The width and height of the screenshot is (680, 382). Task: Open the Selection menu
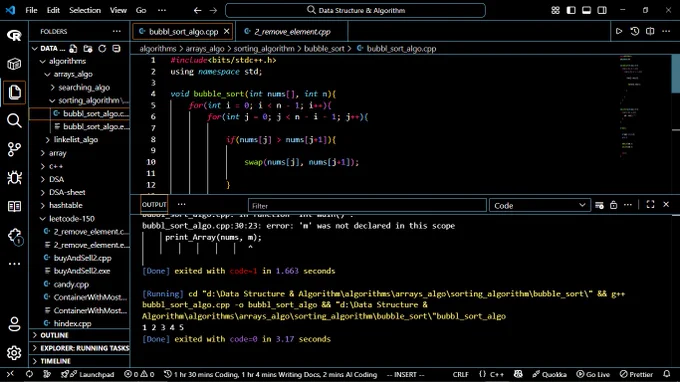pyautogui.click(x=85, y=10)
